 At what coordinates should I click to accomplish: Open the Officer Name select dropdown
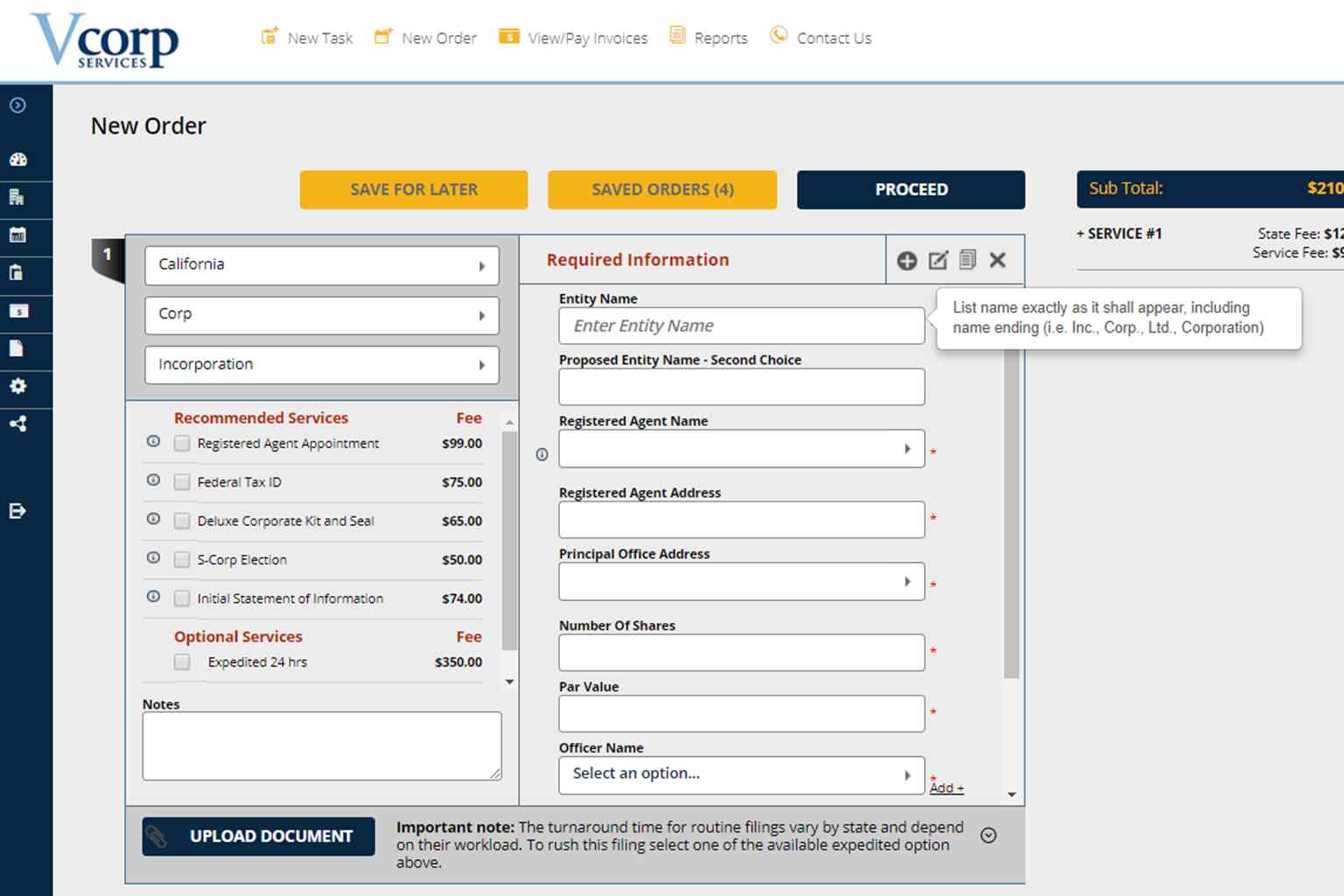pyautogui.click(x=741, y=774)
